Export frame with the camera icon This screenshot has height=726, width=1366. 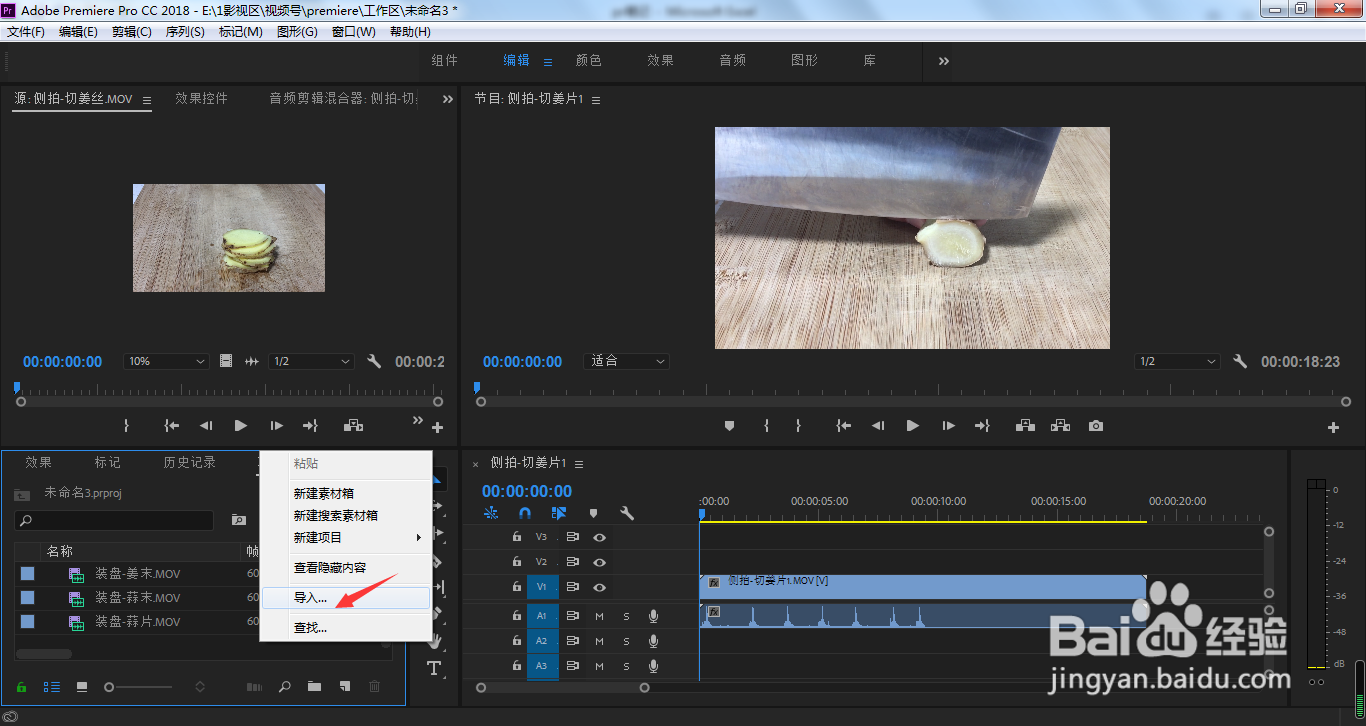point(1096,425)
